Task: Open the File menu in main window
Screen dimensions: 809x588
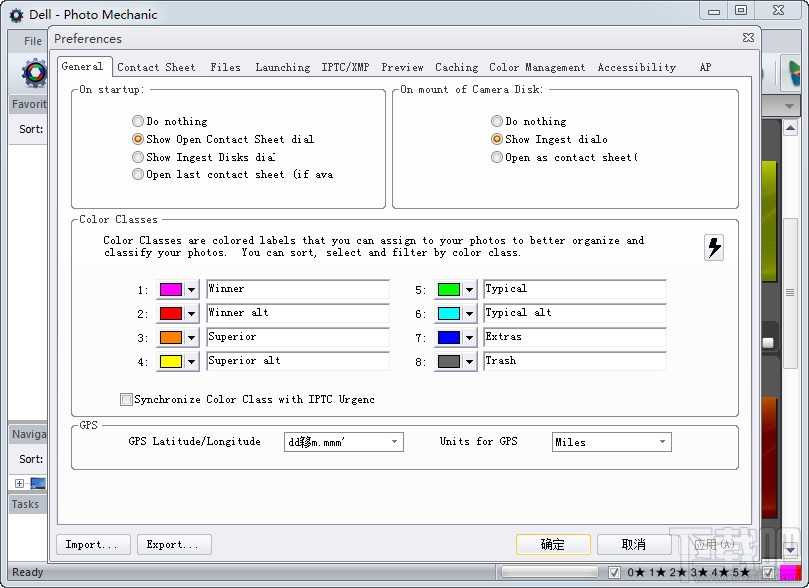Action: click(33, 41)
